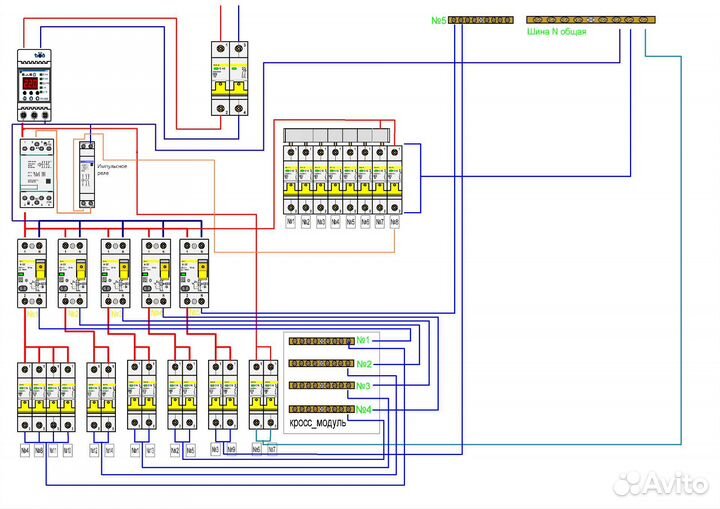Click the gray comb busbar above eight breakers
The image size is (720, 509).
[x=341, y=136]
